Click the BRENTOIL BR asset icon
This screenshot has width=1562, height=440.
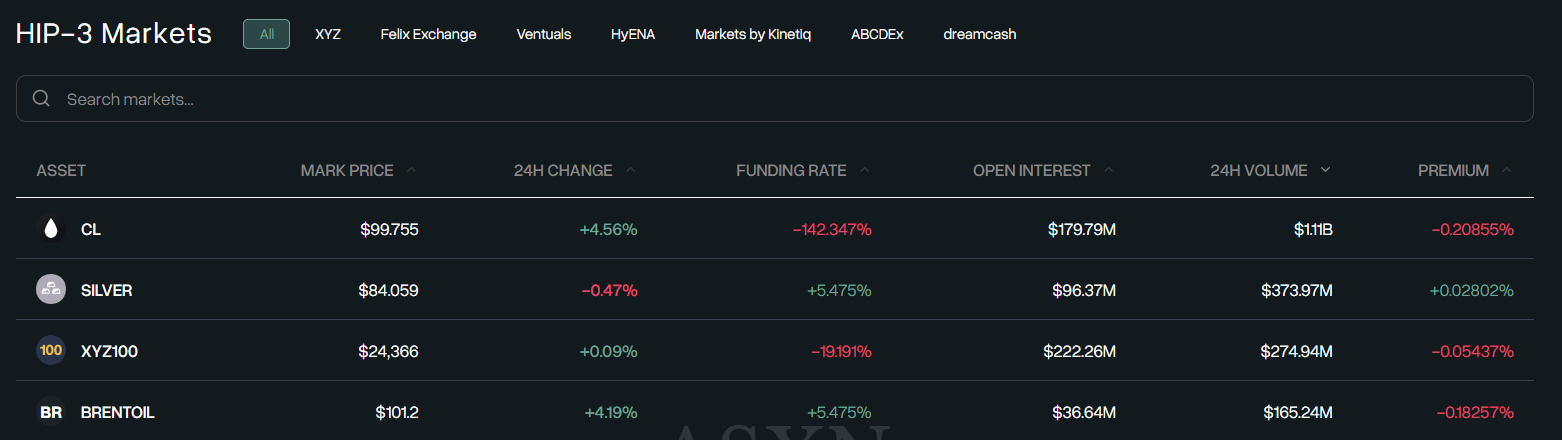(x=51, y=412)
